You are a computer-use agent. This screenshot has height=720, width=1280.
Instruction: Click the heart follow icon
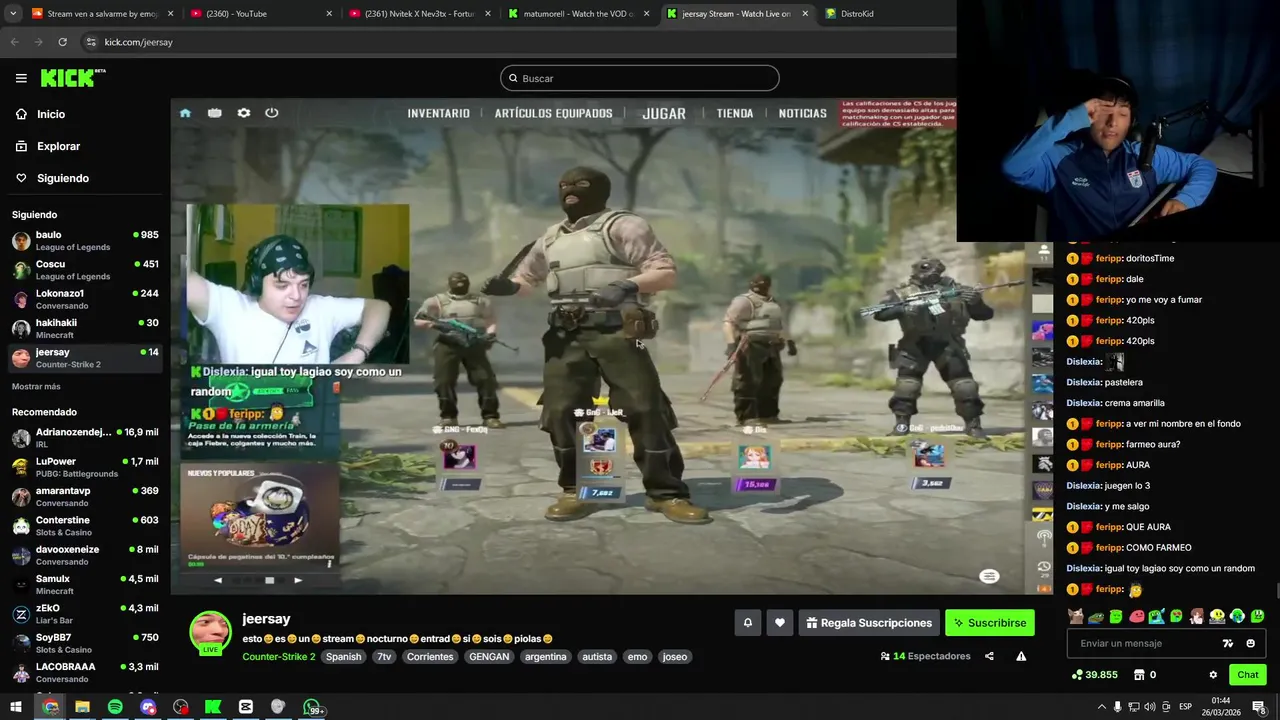click(780, 623)
